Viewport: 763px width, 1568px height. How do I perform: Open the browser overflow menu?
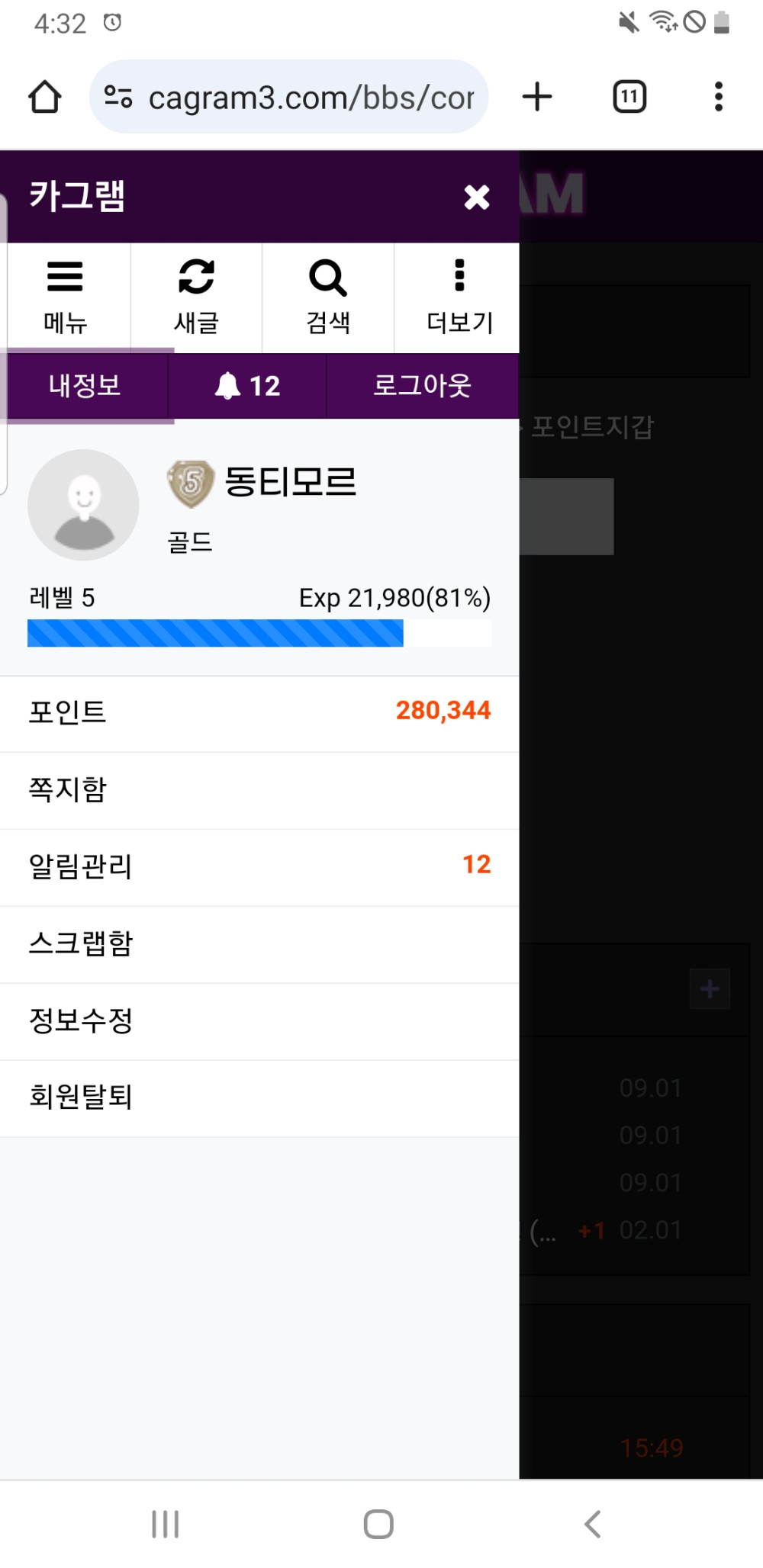pos(718,97)
